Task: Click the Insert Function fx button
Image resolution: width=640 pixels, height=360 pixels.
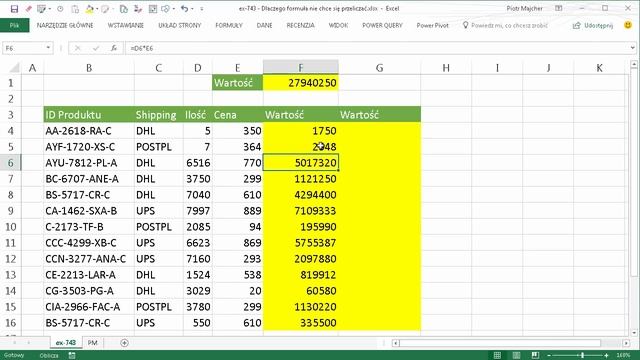Action: point(114,48)
